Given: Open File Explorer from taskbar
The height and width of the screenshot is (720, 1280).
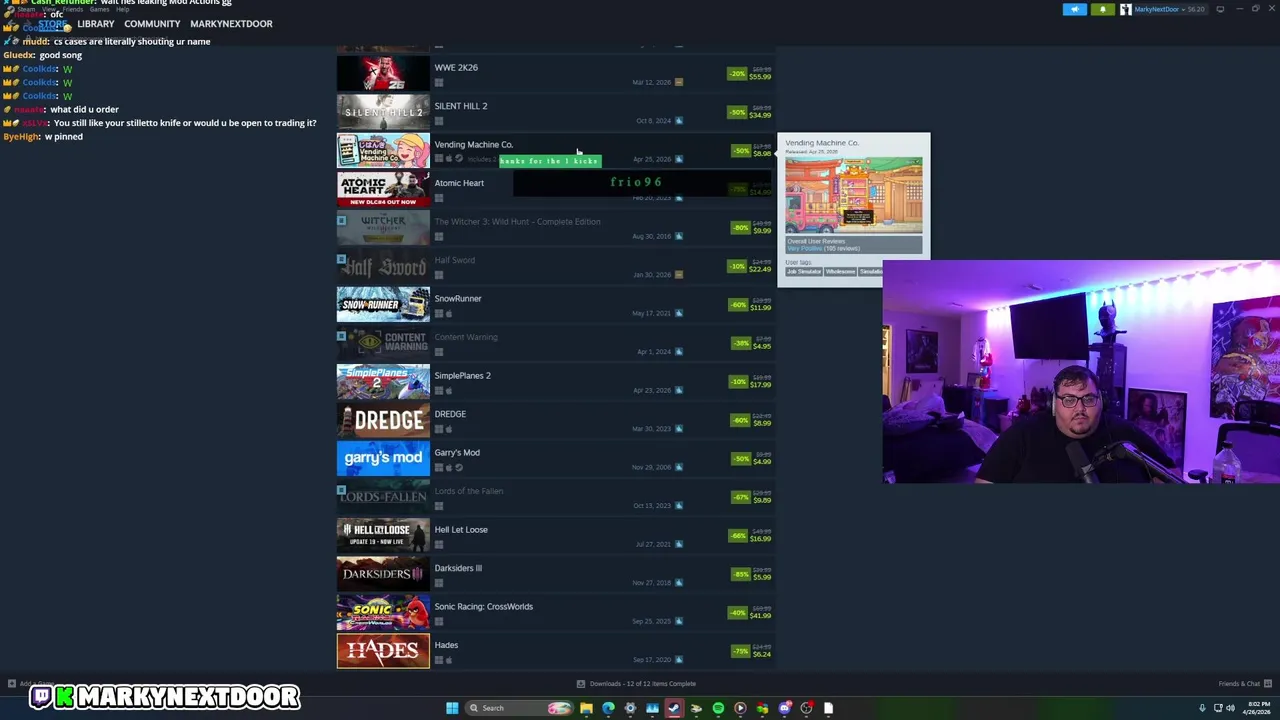Looking at the screenshot, I should [586, 708].
